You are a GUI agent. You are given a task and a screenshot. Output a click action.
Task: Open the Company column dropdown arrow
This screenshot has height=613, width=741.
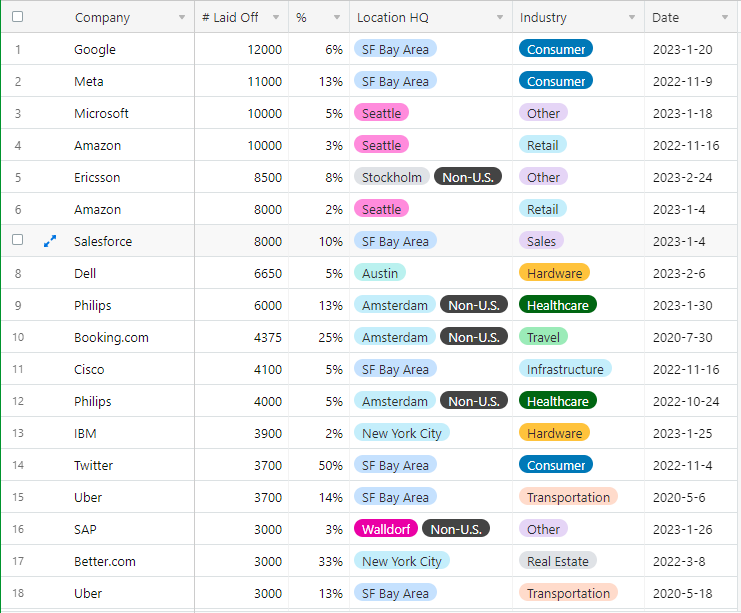(x=181, y=17)
